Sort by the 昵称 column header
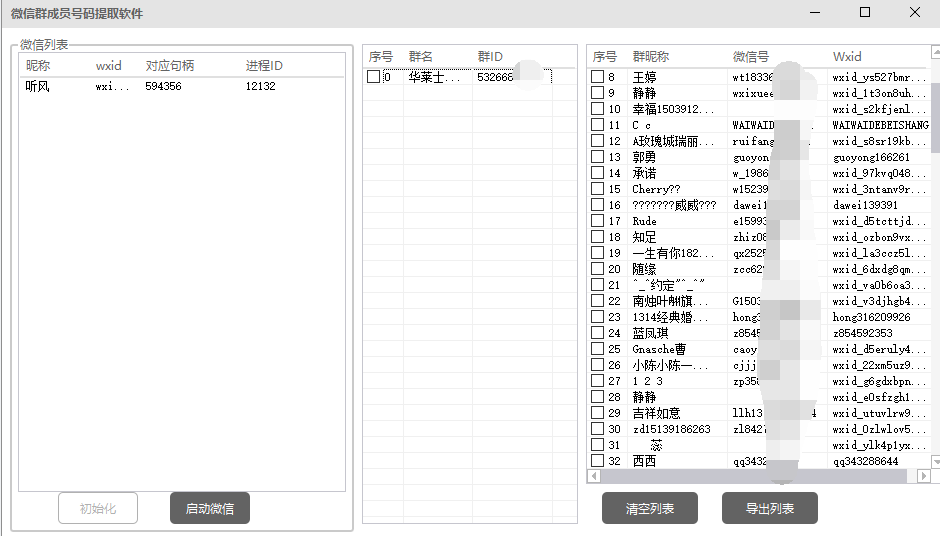940x536 pixels. point(38,65)
